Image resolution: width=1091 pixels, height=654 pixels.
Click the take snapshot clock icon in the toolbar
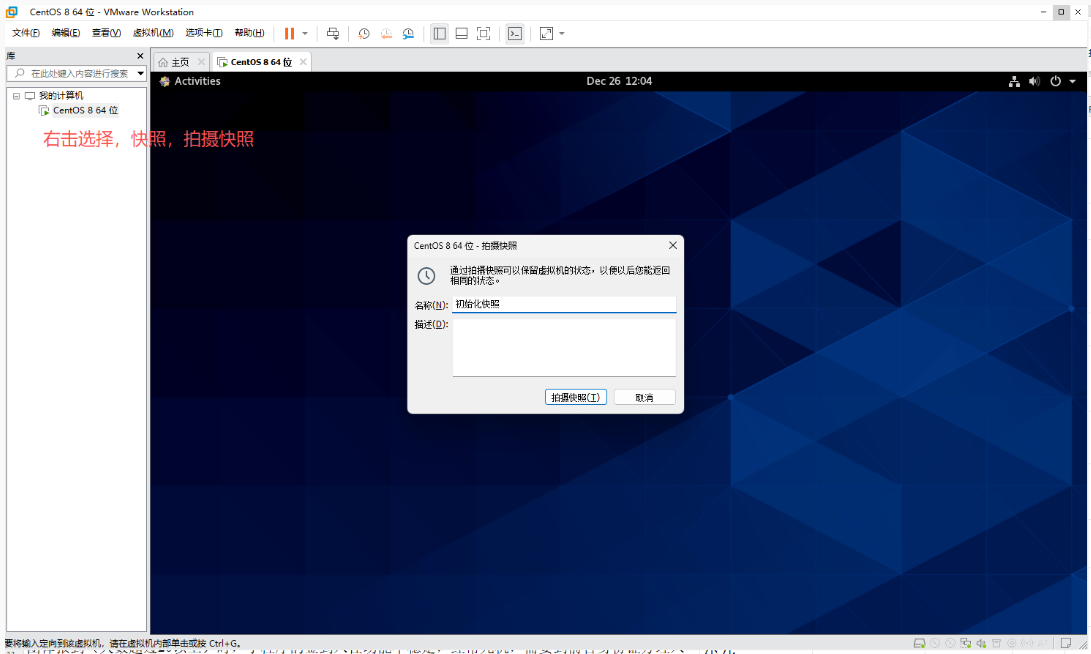364,33
